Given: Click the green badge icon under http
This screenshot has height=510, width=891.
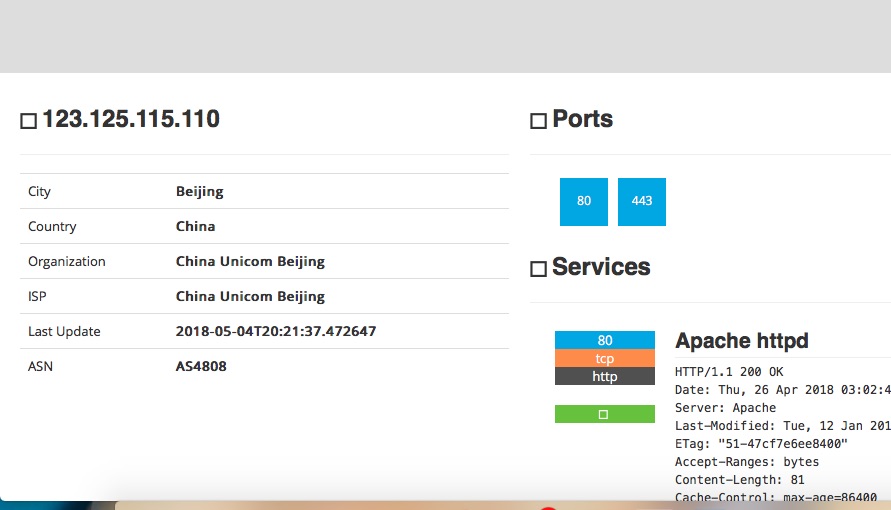Looking at the screenshot, I should tap(604, 414).
